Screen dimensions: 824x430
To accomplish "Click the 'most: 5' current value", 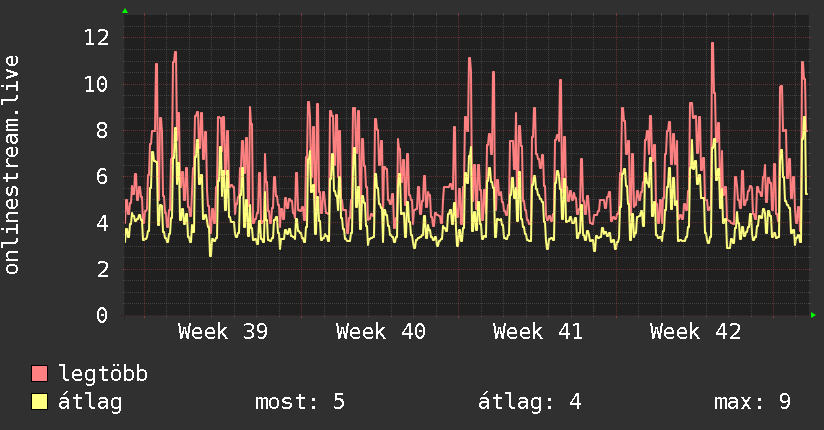I will [300, 402].
